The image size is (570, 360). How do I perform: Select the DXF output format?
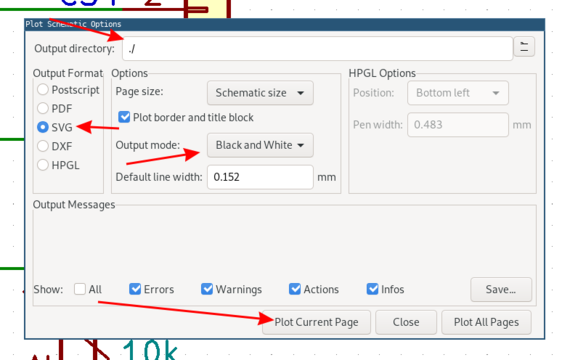pos(43,146)
